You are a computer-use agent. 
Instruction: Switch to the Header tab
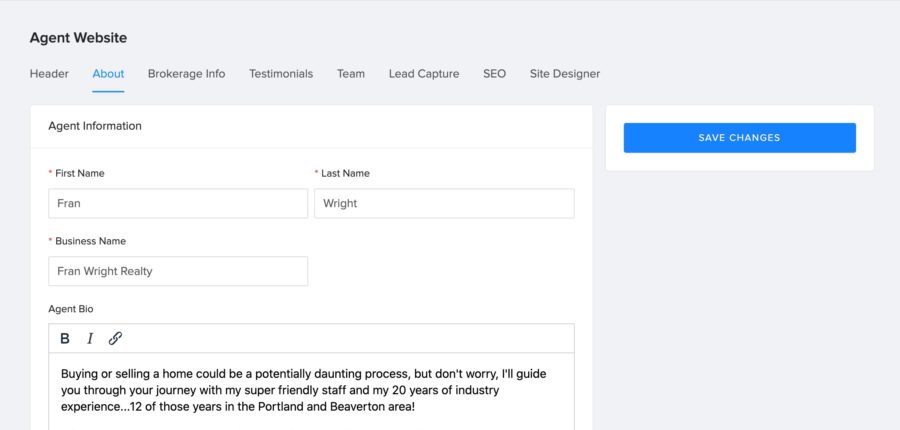[x=49, y=73]
